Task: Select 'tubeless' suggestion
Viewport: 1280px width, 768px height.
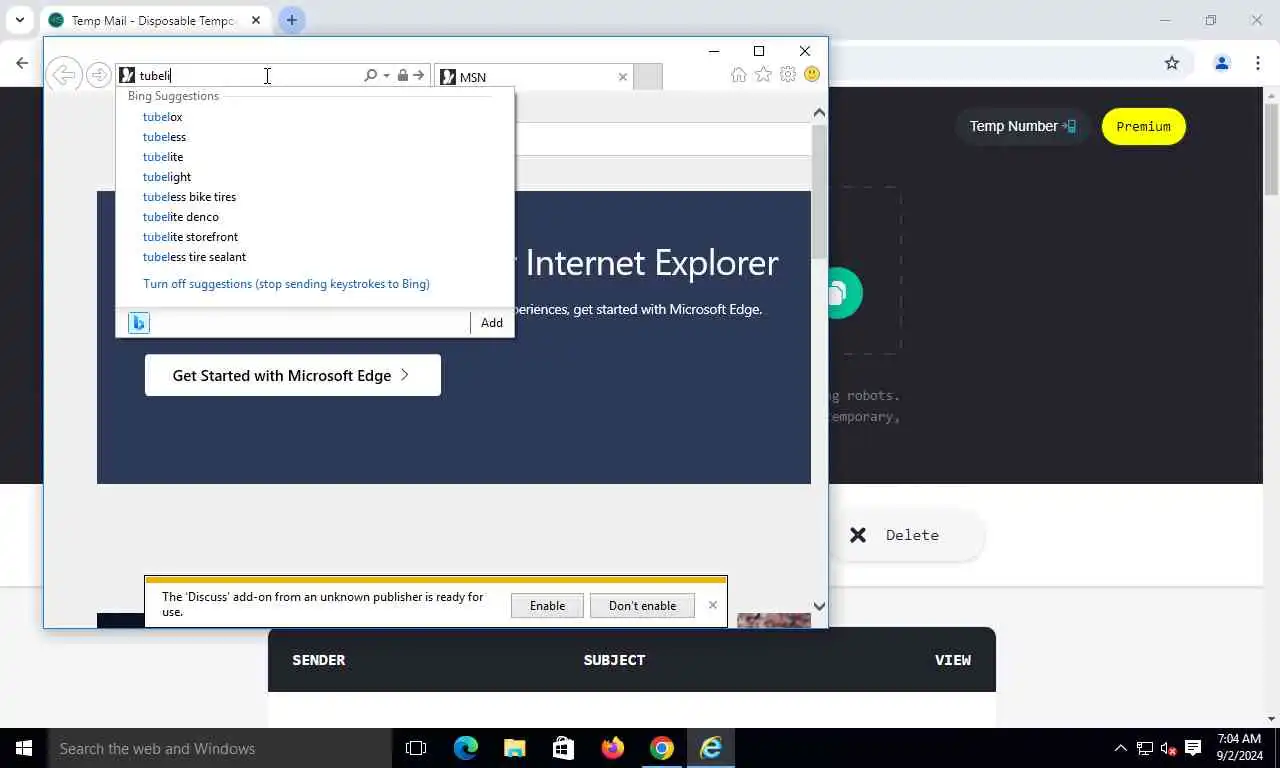Action: tap(164, 137)
